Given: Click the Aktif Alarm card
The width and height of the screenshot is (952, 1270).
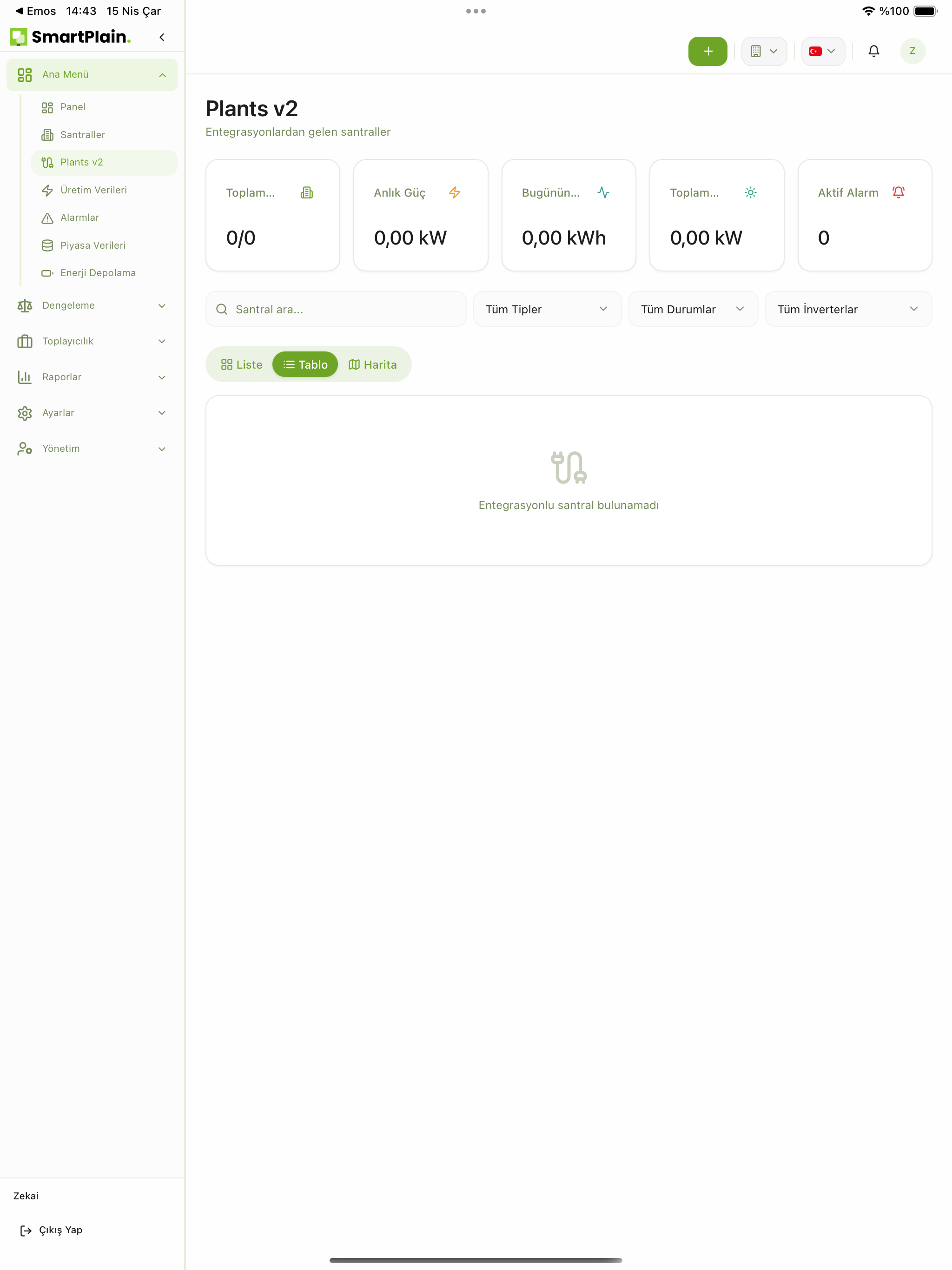Looking at the screenshot, I should (864, 215).
